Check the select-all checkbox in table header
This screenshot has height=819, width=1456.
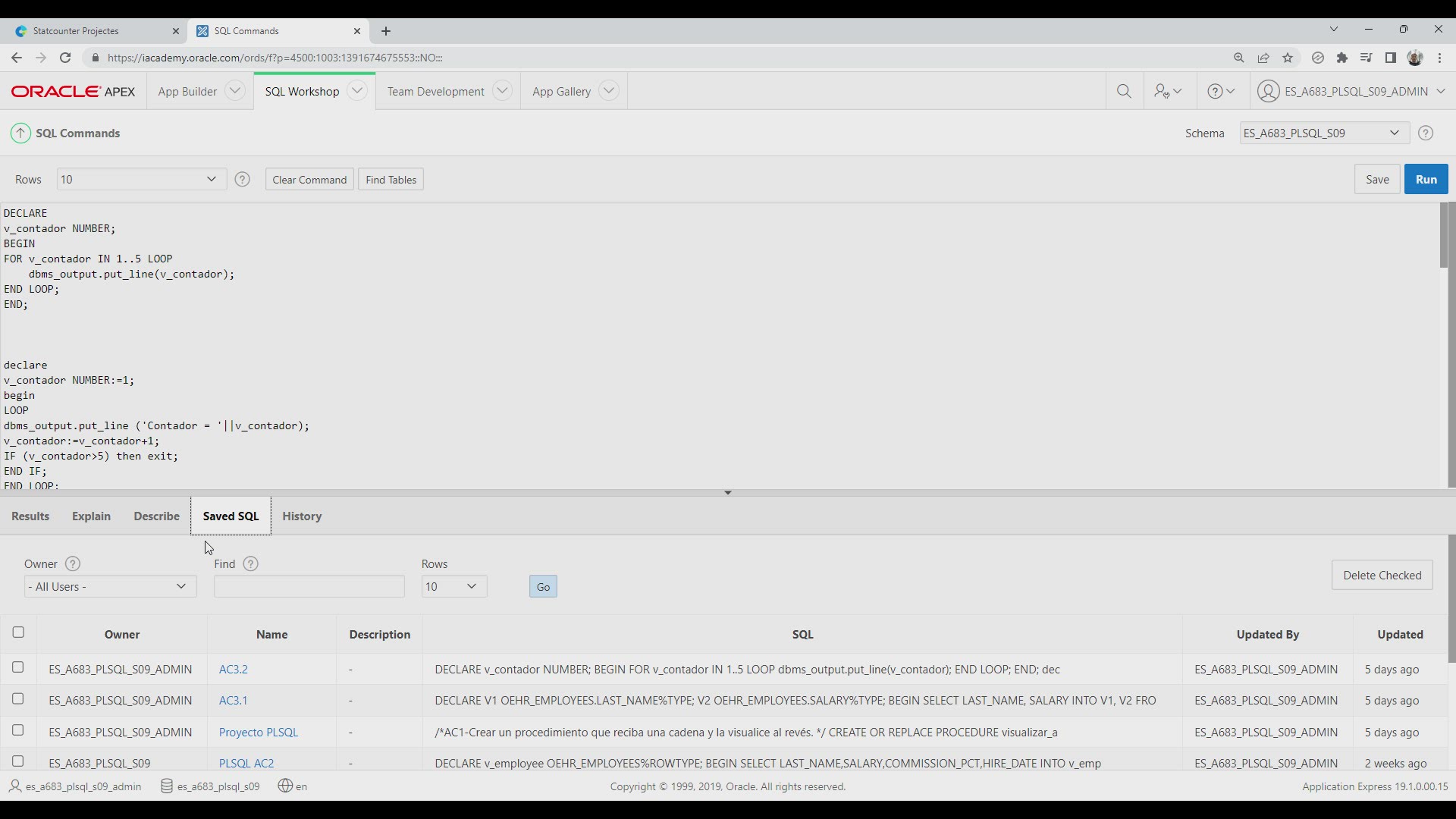tap(18, 632)
